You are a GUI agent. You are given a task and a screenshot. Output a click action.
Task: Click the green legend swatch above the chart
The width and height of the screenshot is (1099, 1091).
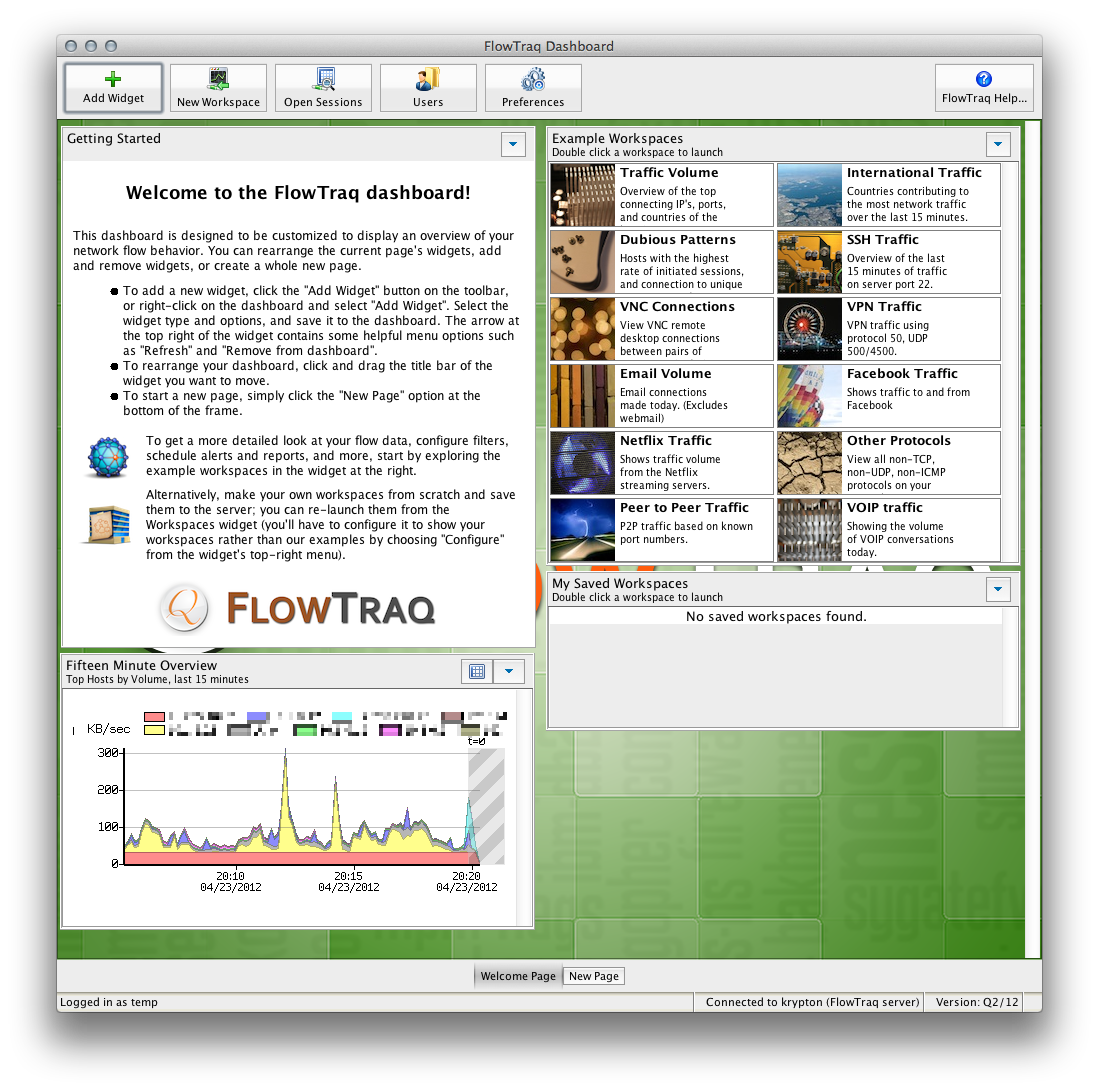305,730
